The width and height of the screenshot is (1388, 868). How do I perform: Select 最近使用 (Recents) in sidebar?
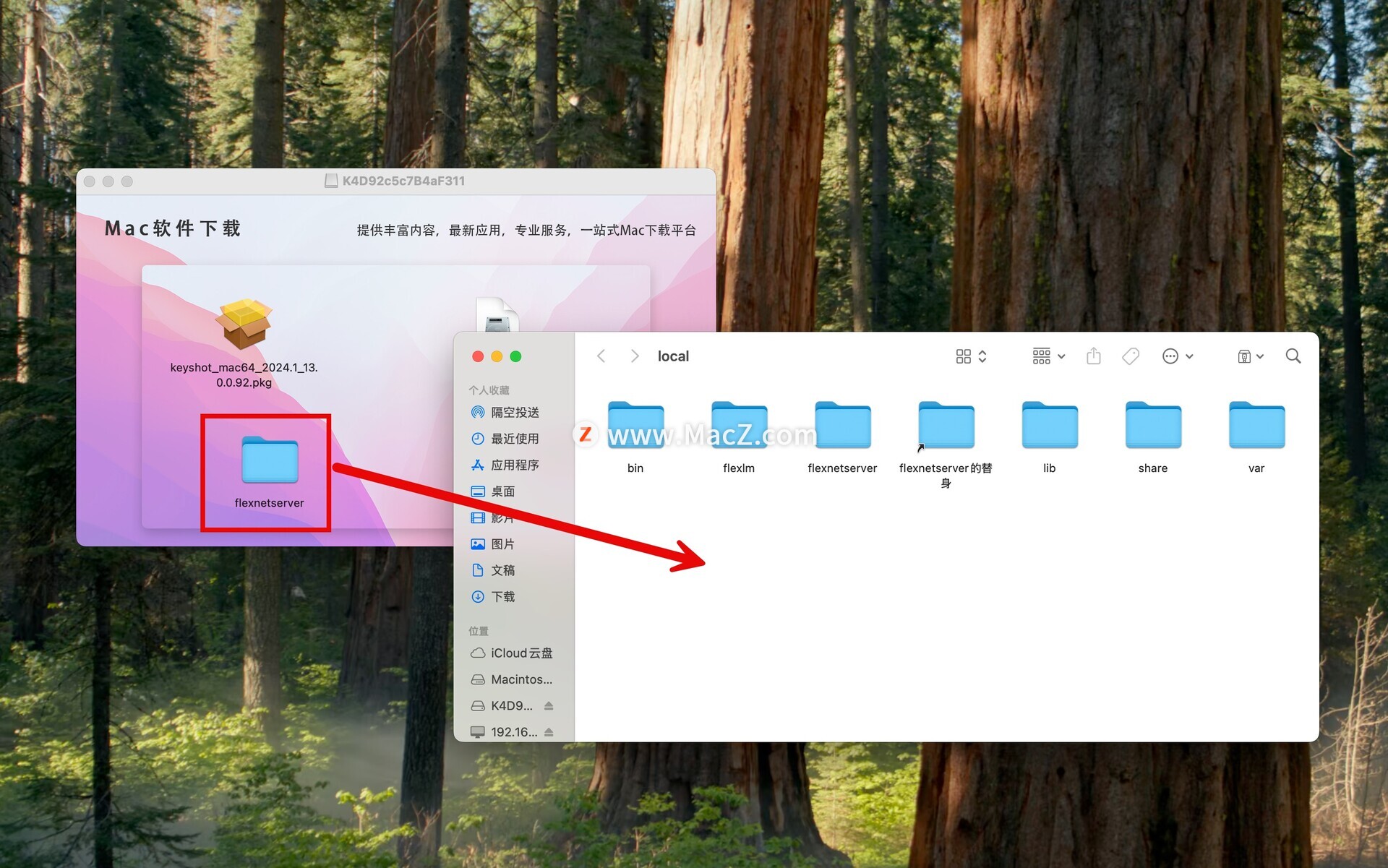[x=514, y=439]
